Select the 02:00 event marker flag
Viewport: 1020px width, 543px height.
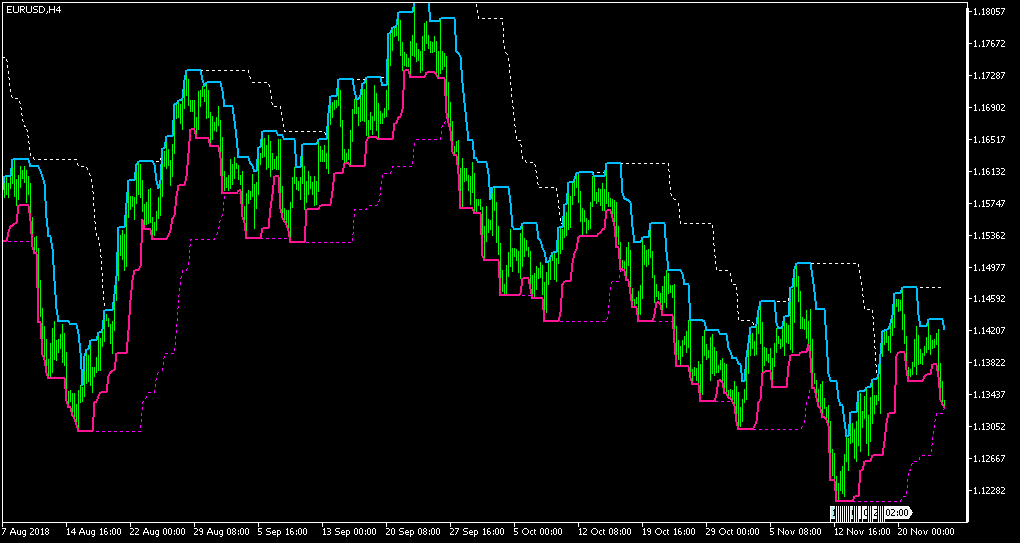(x=899, y=513)
